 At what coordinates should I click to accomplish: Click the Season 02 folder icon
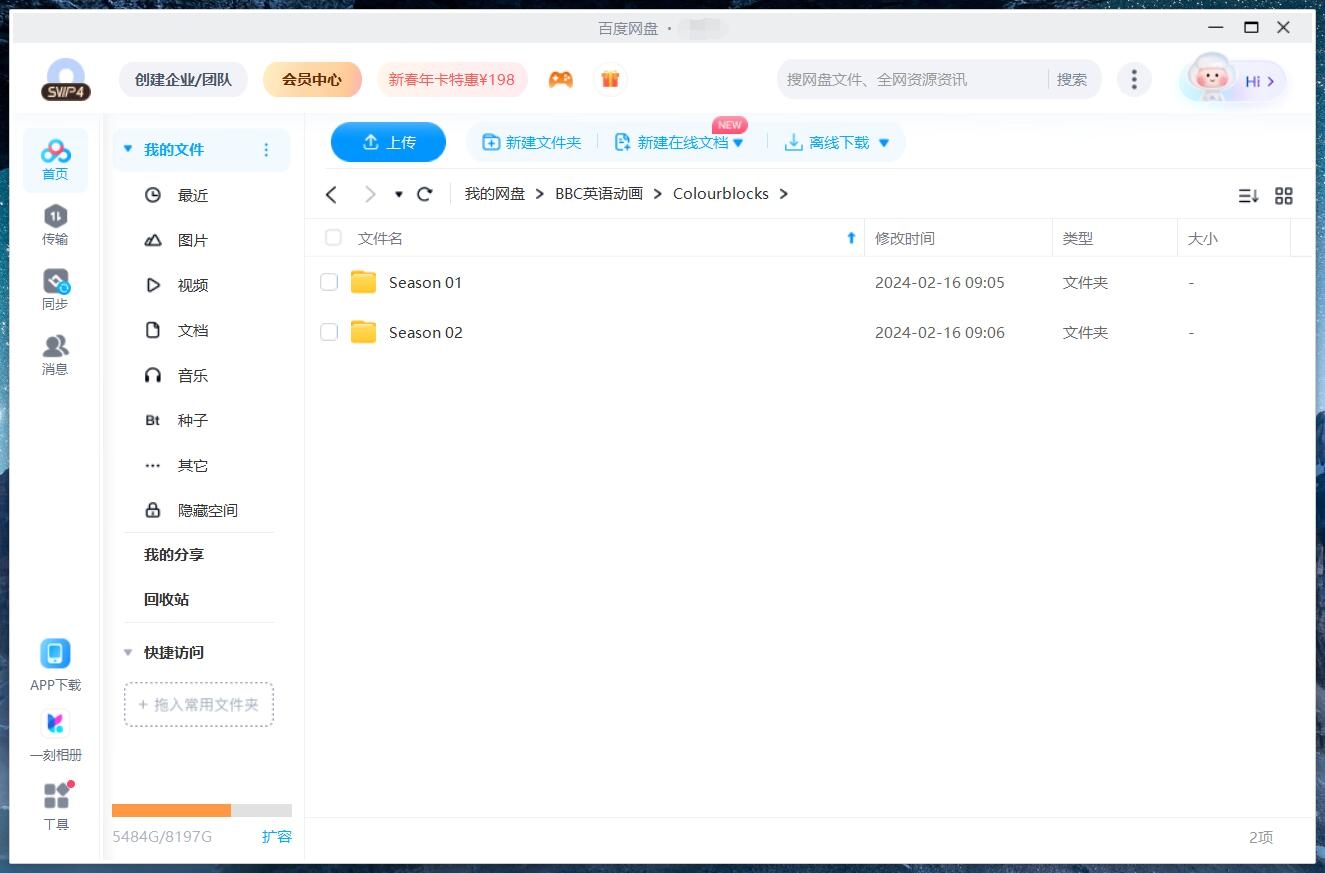[x=363, y=332]
